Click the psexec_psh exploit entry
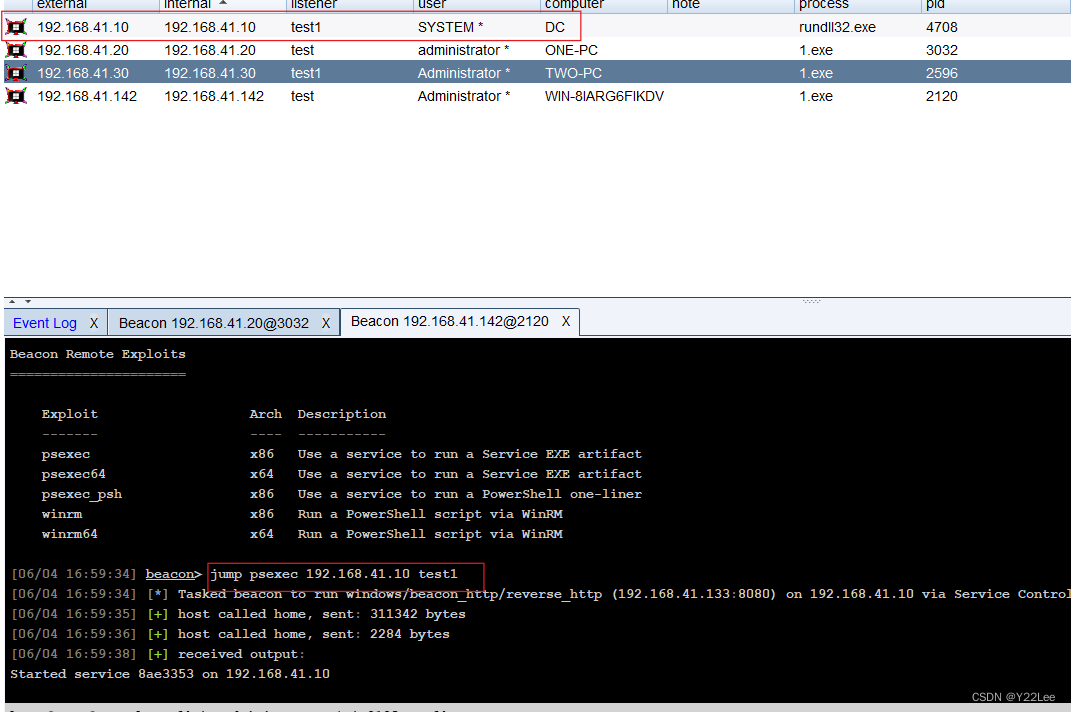Screen dimensions: 1071x712 pos(82,494)
